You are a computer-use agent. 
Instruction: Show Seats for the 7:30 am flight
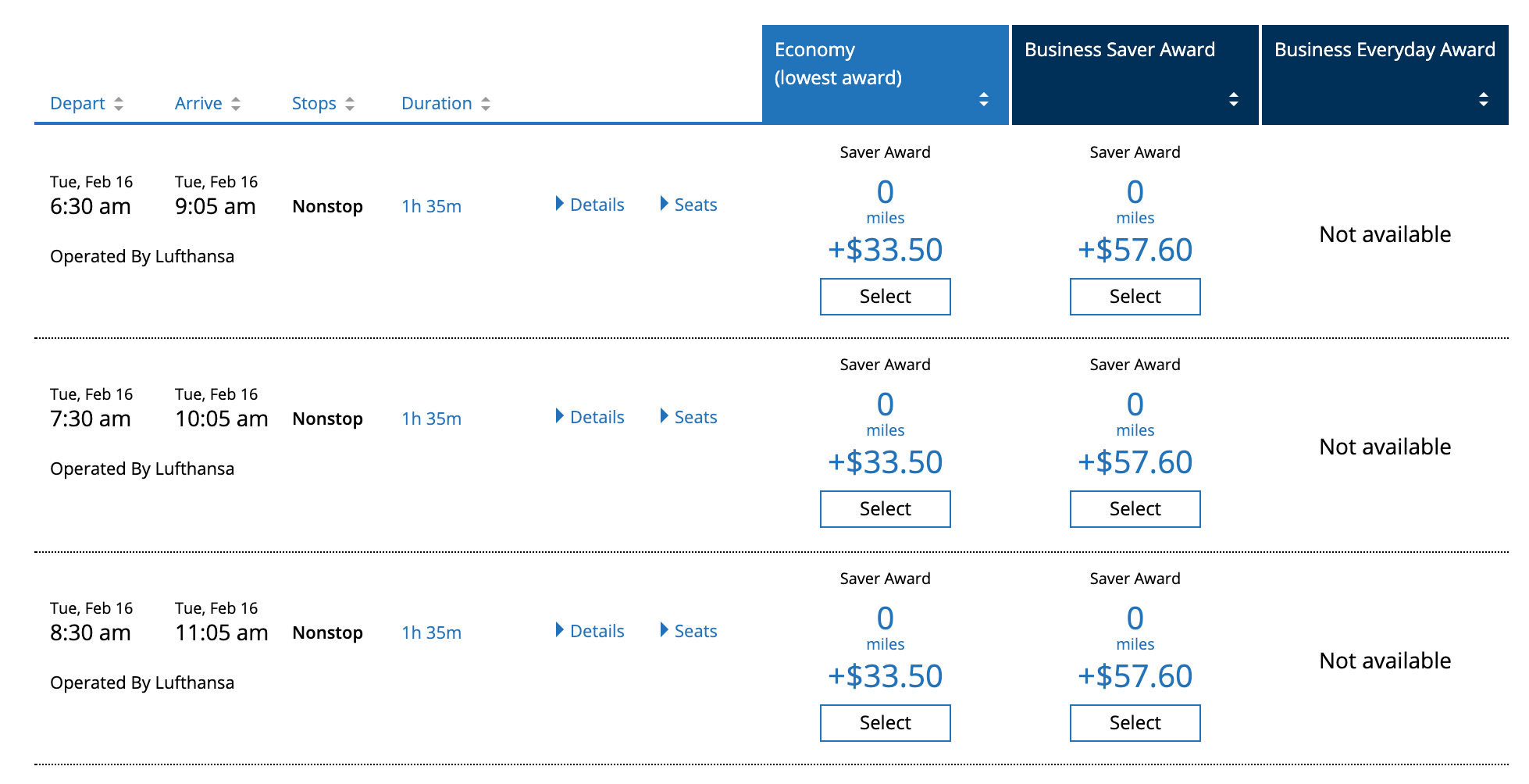click(688, 417)
